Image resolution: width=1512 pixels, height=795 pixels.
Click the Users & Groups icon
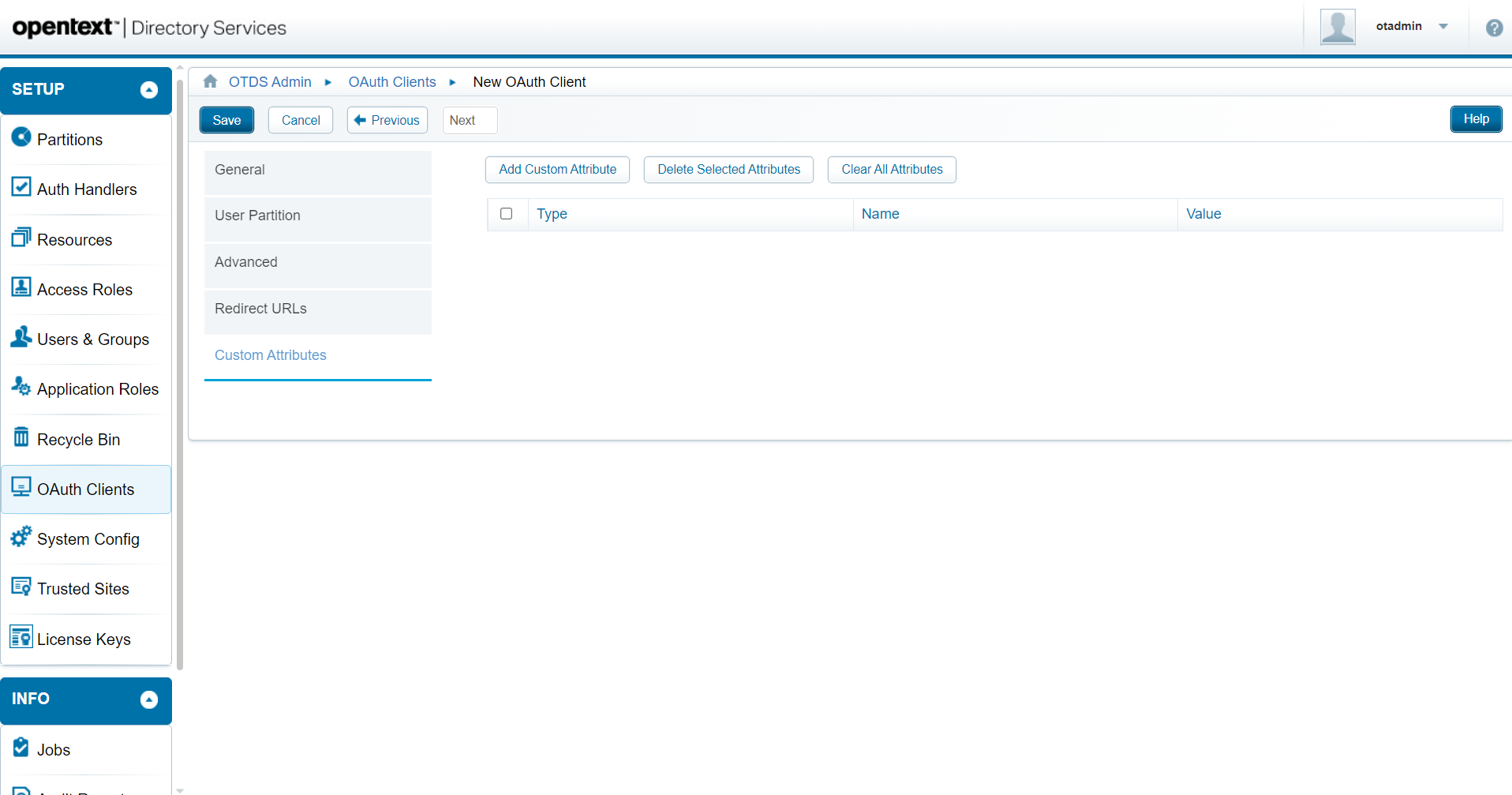click(x=21, y=337)
